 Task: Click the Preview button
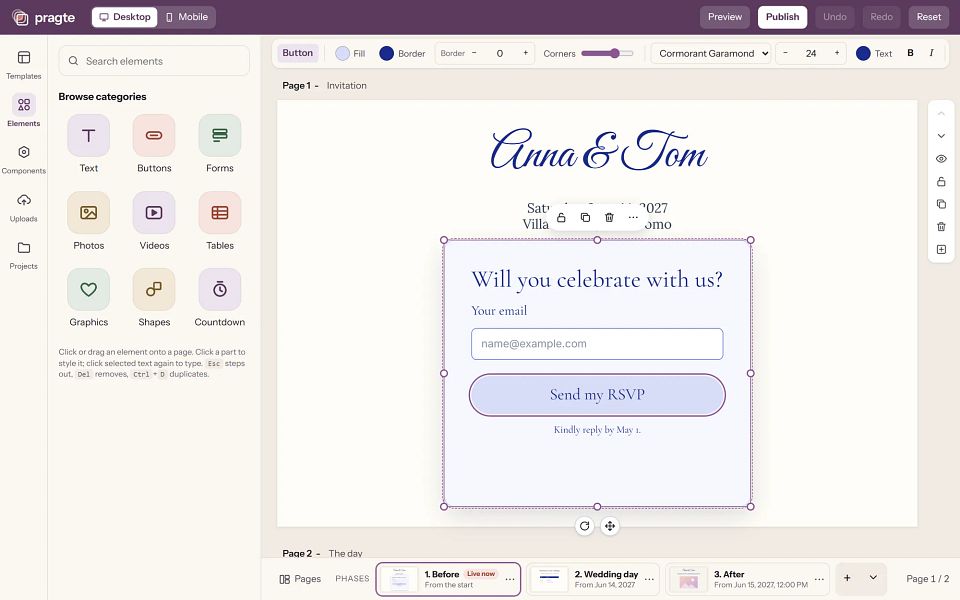[x=725, y=17]
